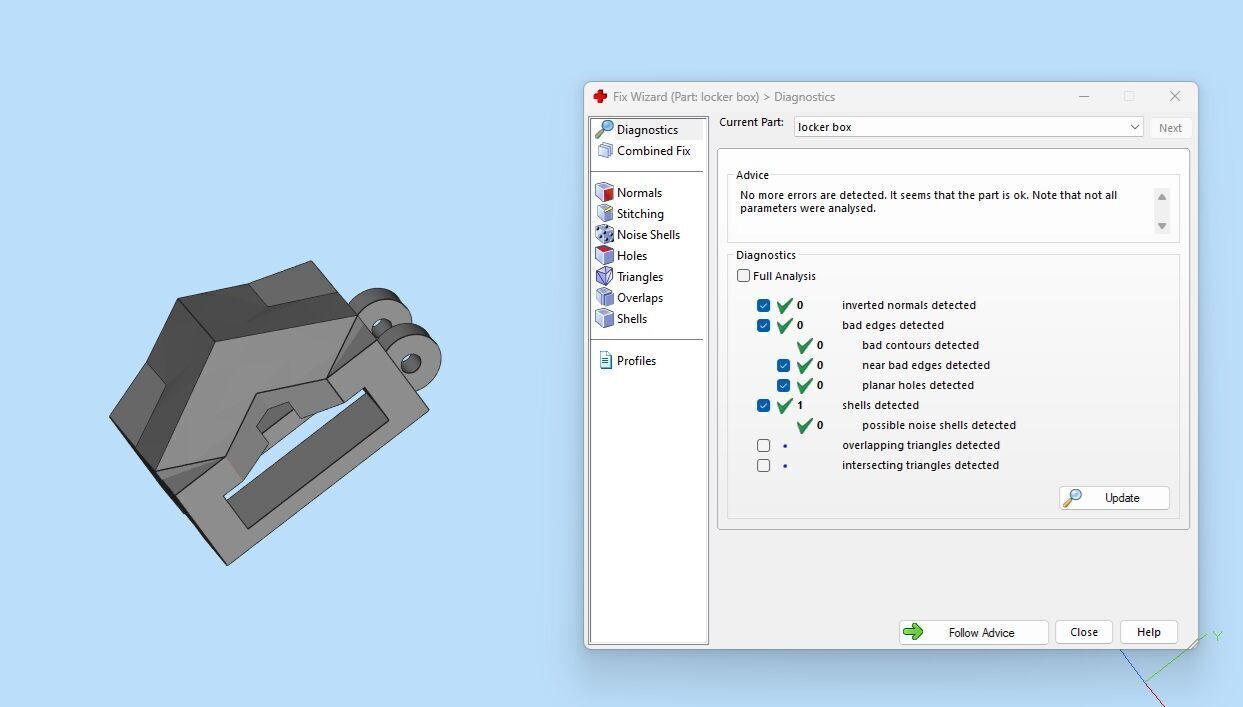This screenshot has height=707, width=1243.
Task: Go to the Normals page
Action: click(x=639, y=193)
